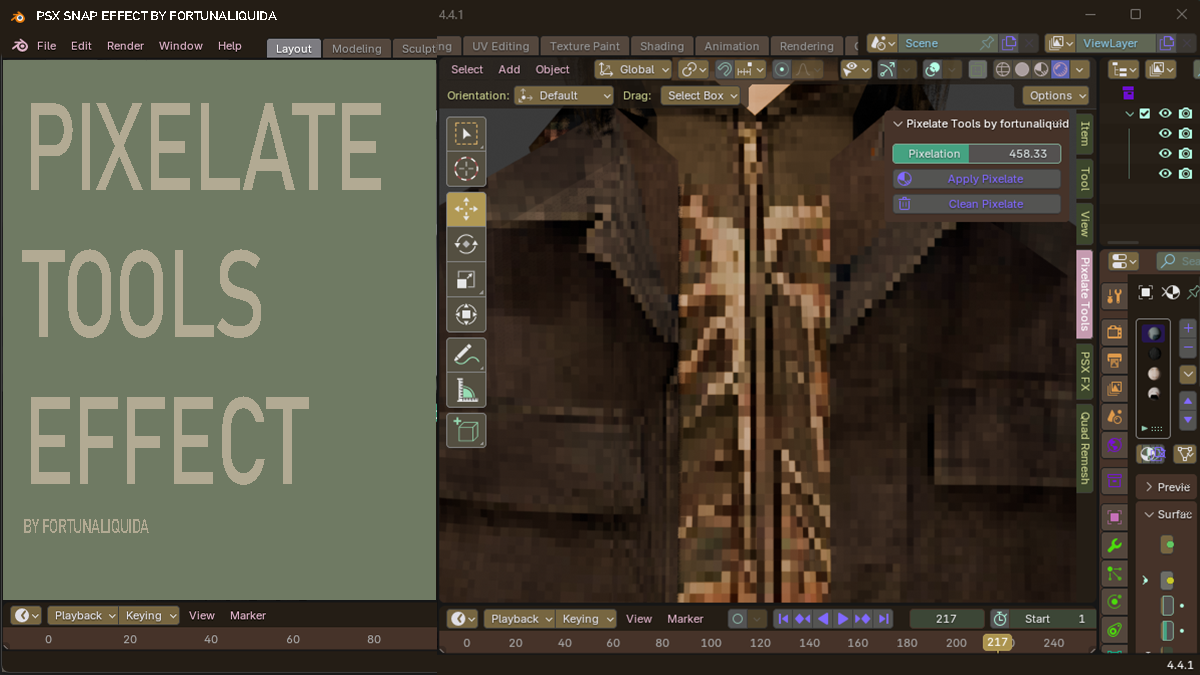Open right timeline Playback dropdown
The height and width of the screenshot is (675, 1200).
pyautogui.click(x=520, y=619)
